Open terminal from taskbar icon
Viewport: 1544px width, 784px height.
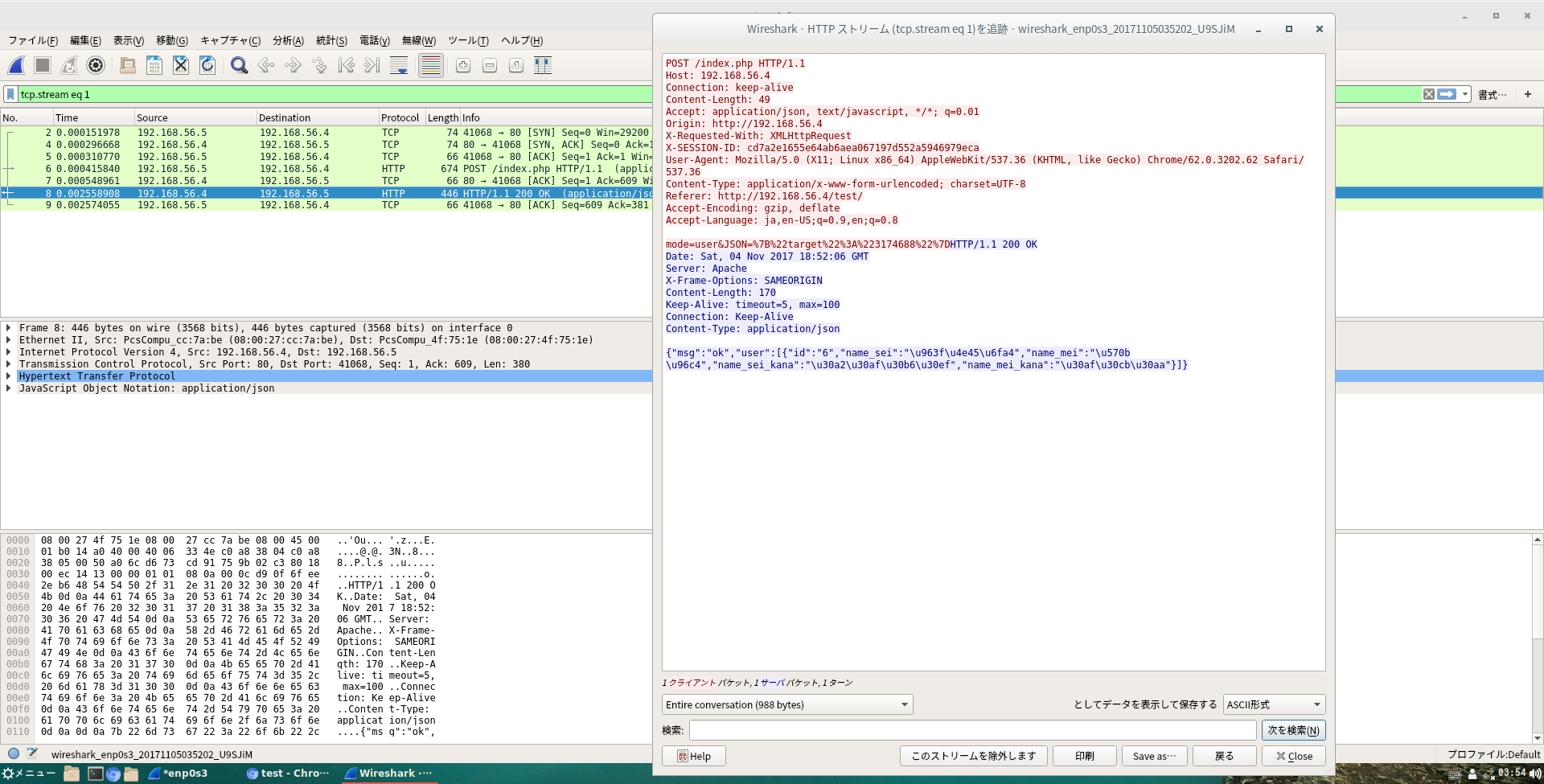pyautogui.click(x=95, y=774)
